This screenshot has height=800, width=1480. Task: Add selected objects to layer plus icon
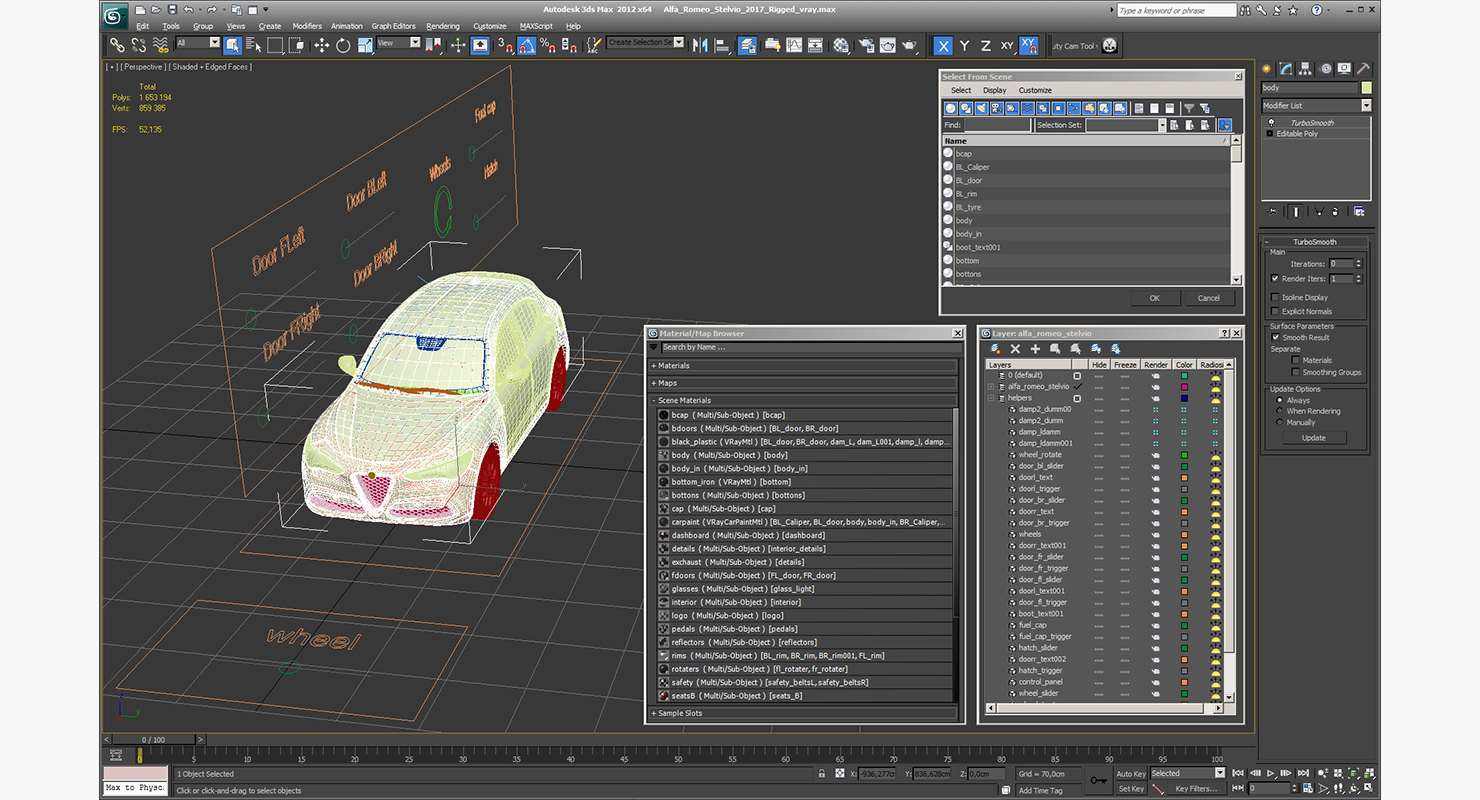[1035, 349]
